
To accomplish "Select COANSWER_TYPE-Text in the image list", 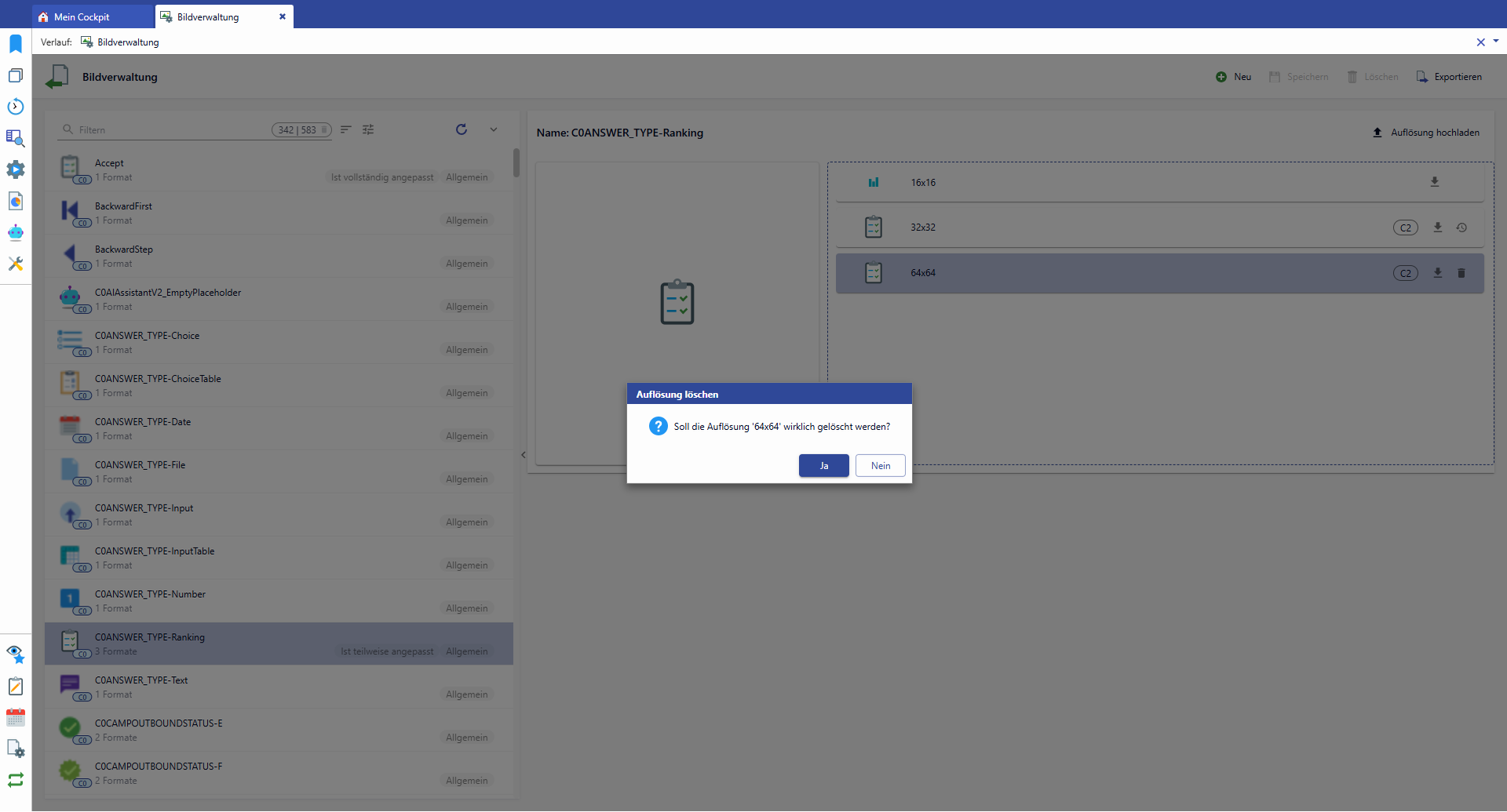I will [279, 687].
